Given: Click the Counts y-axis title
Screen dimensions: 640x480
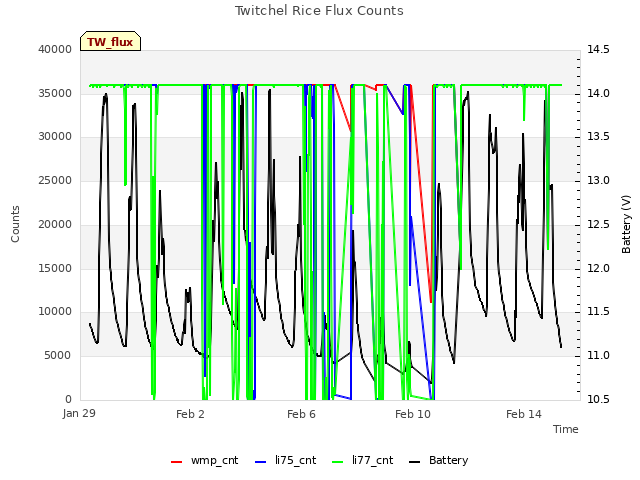Looking at the screenshot, I should tap(15, 224).
